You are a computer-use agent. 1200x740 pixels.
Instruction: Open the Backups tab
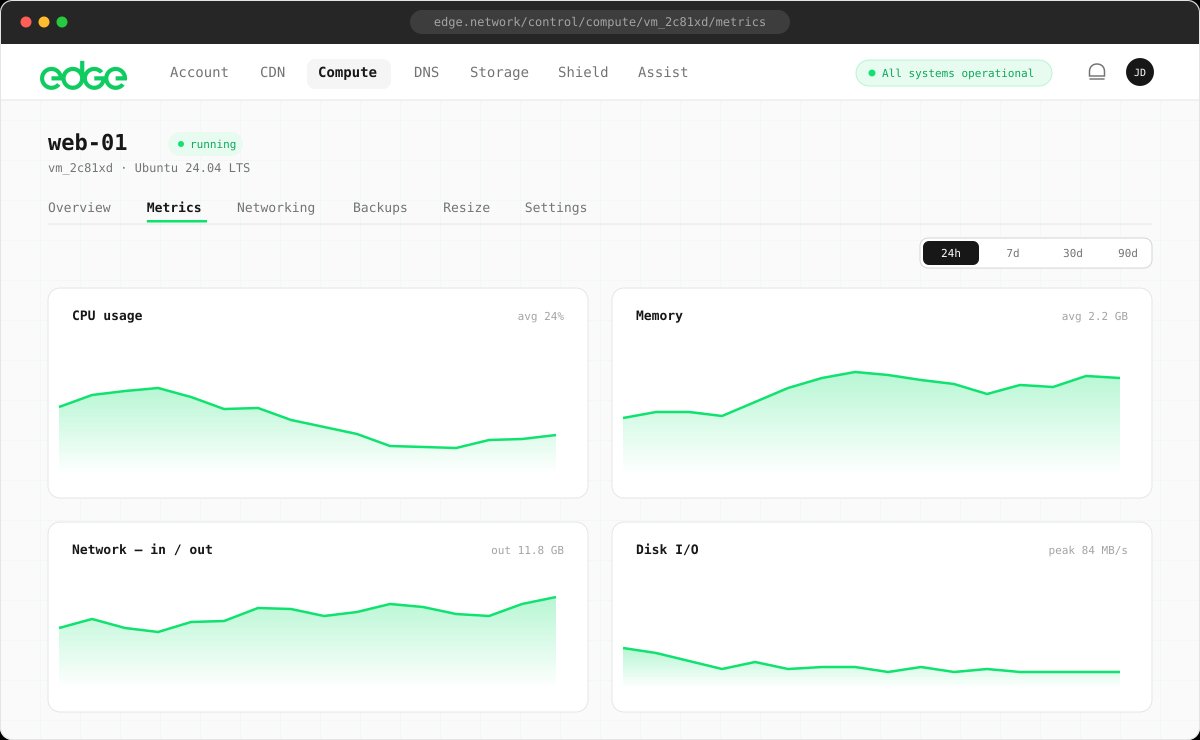click(x=380, y=208)
